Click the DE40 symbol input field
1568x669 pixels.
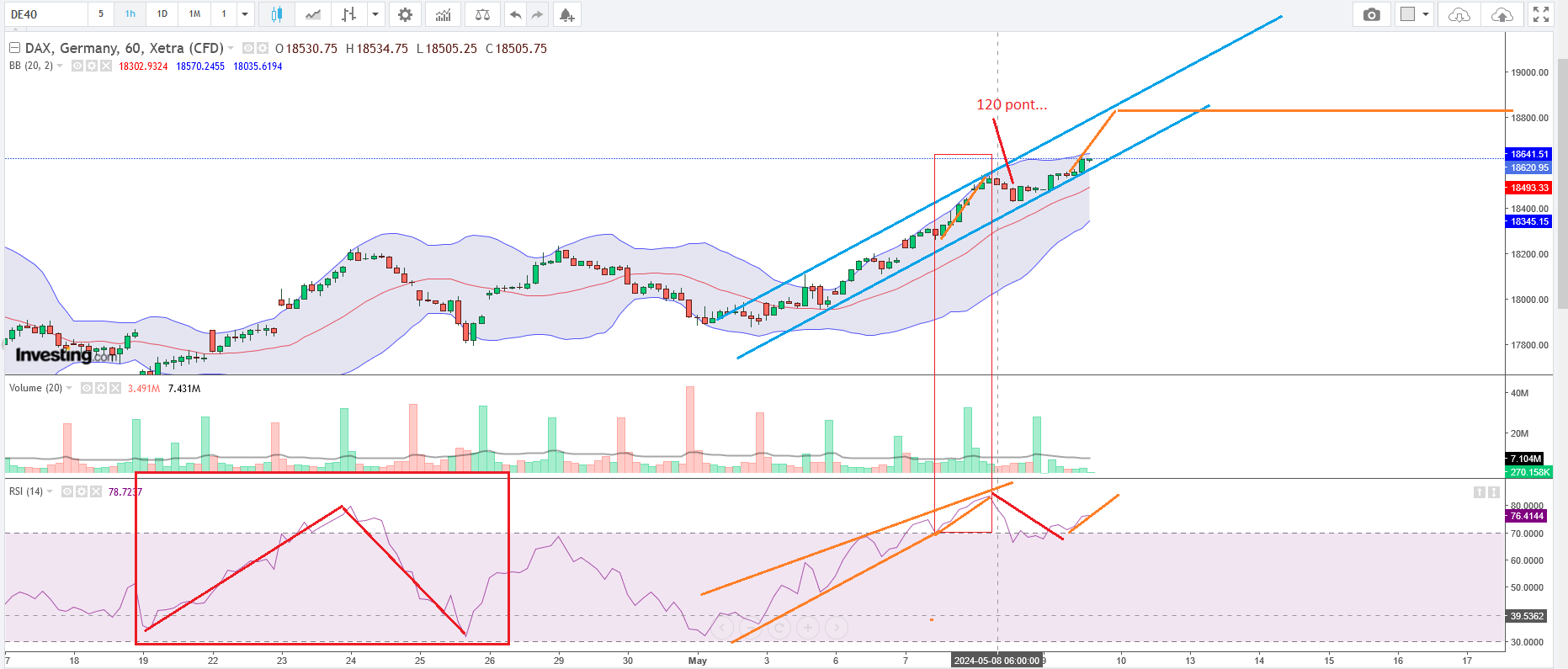[x=46, y=14]
